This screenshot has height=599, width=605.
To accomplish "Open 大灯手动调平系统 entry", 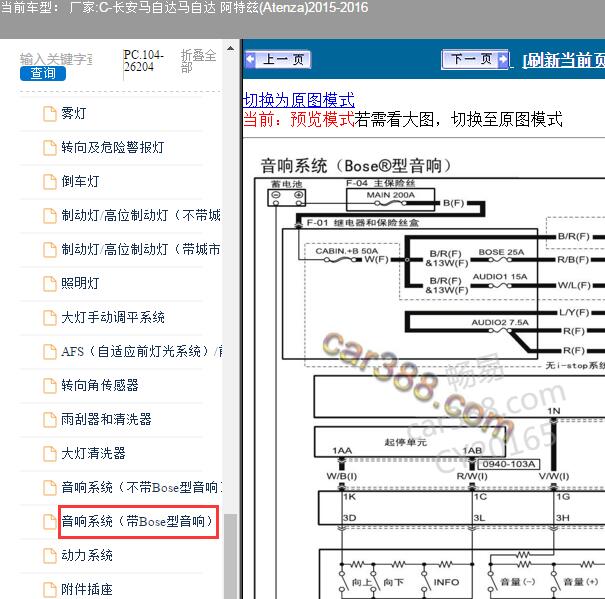I will 113,317.
